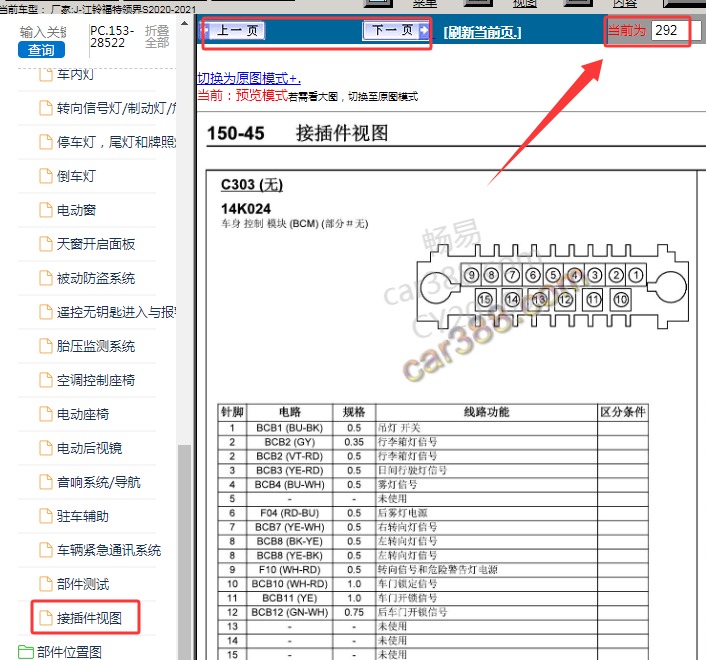Click the 150-45 接插件视图 page title
Image resolution: width=706 pixels, height=660 pixels.
[x=297, y=133]
